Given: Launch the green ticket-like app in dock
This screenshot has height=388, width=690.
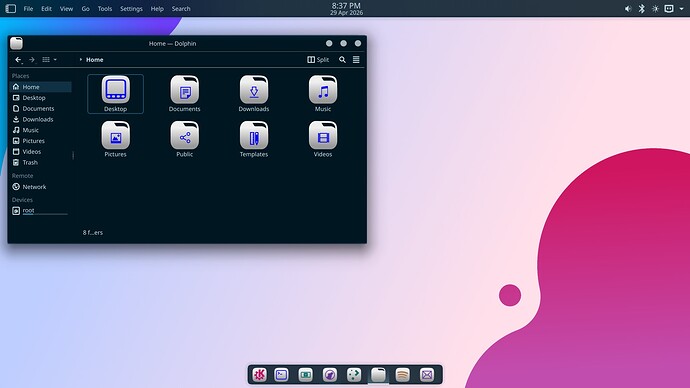Looking at the screenshot, I should (x=305, y=375).
